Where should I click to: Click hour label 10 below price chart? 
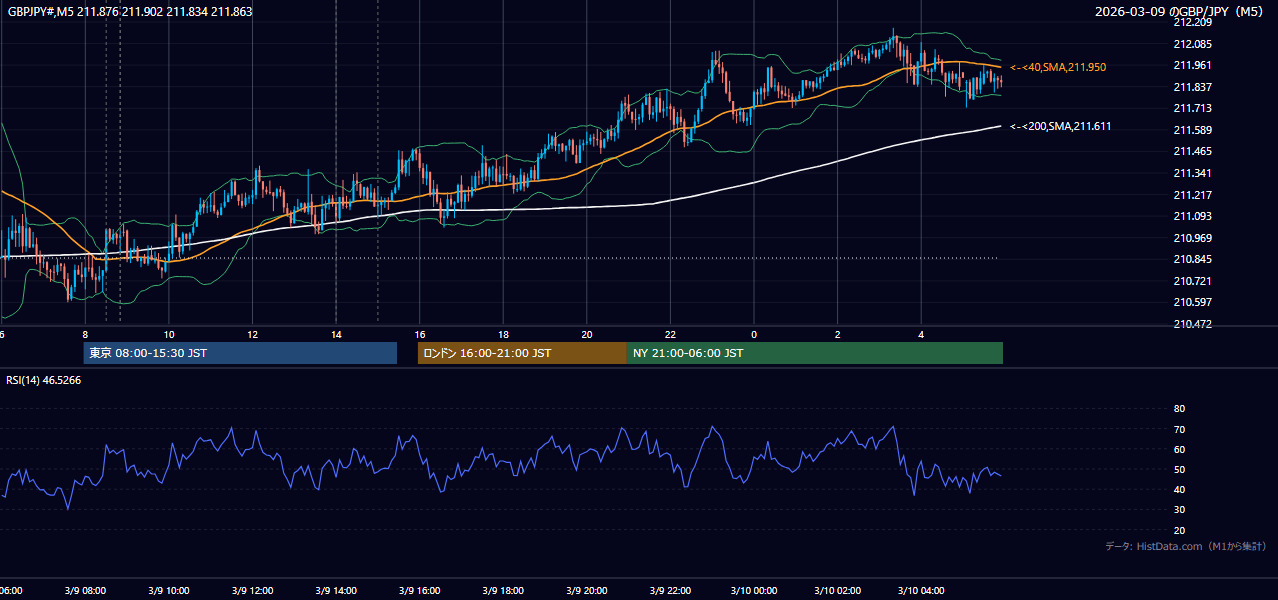[169, 335]
